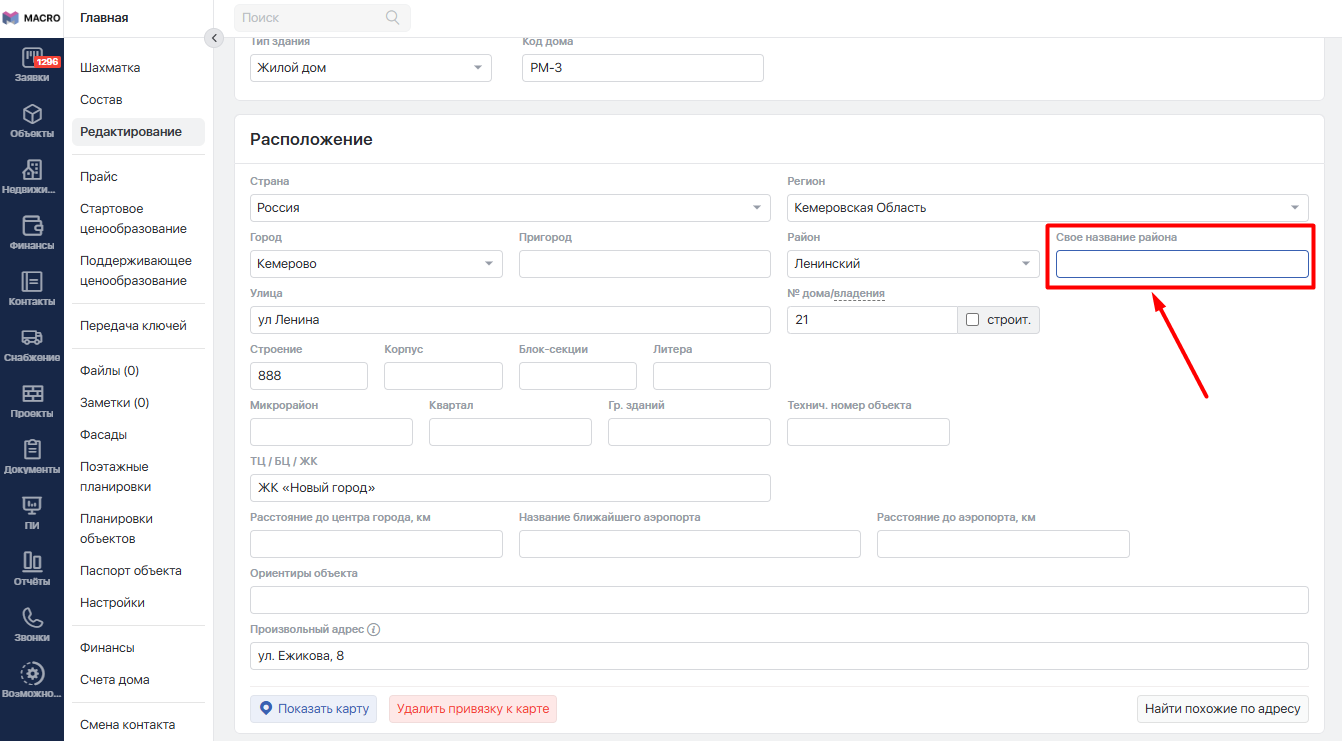Select Шахматка in the side menu
The image size is (1342, 741).
(110, 68)
